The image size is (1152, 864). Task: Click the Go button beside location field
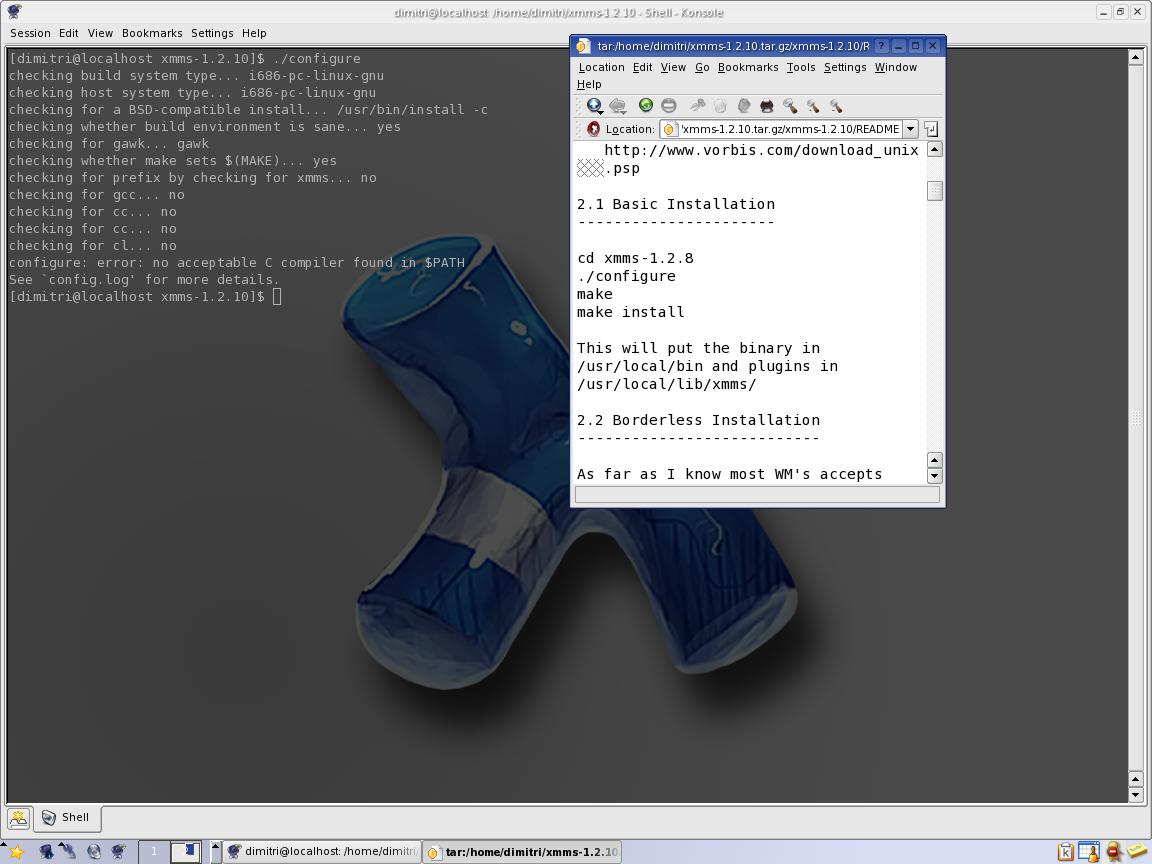tap(931, 129)
